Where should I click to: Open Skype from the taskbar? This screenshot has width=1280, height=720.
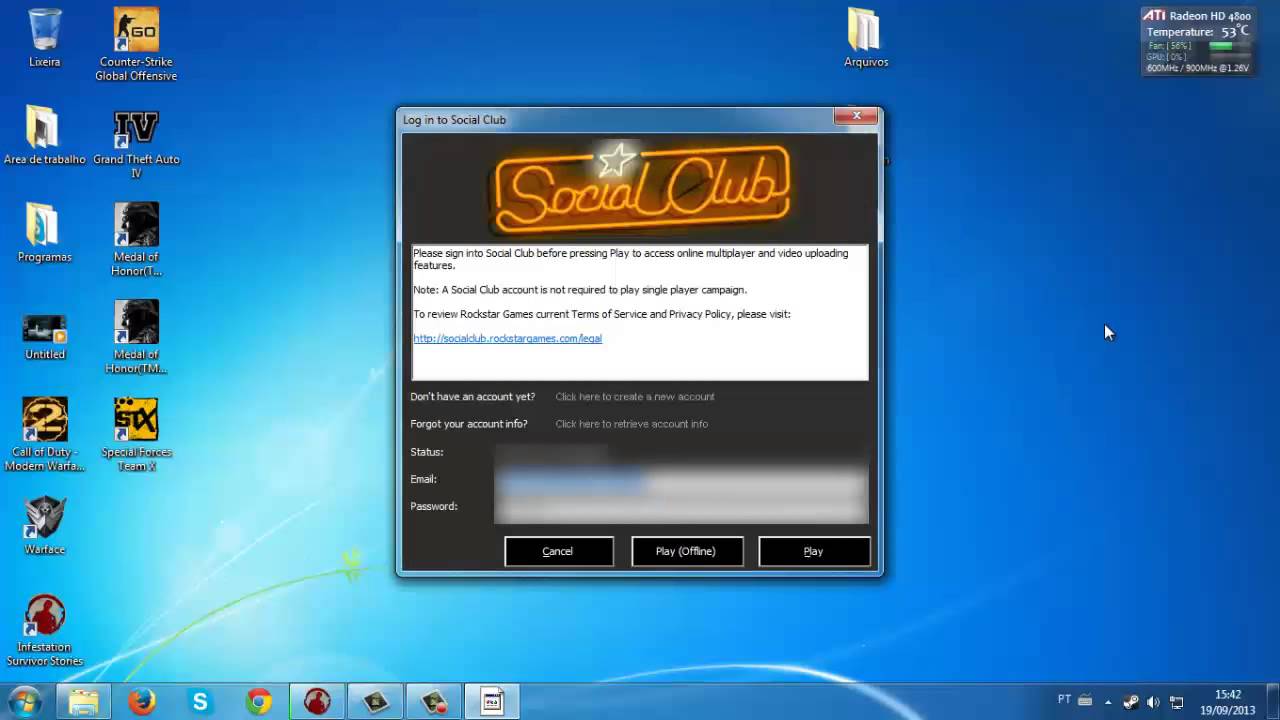(200, 702)
